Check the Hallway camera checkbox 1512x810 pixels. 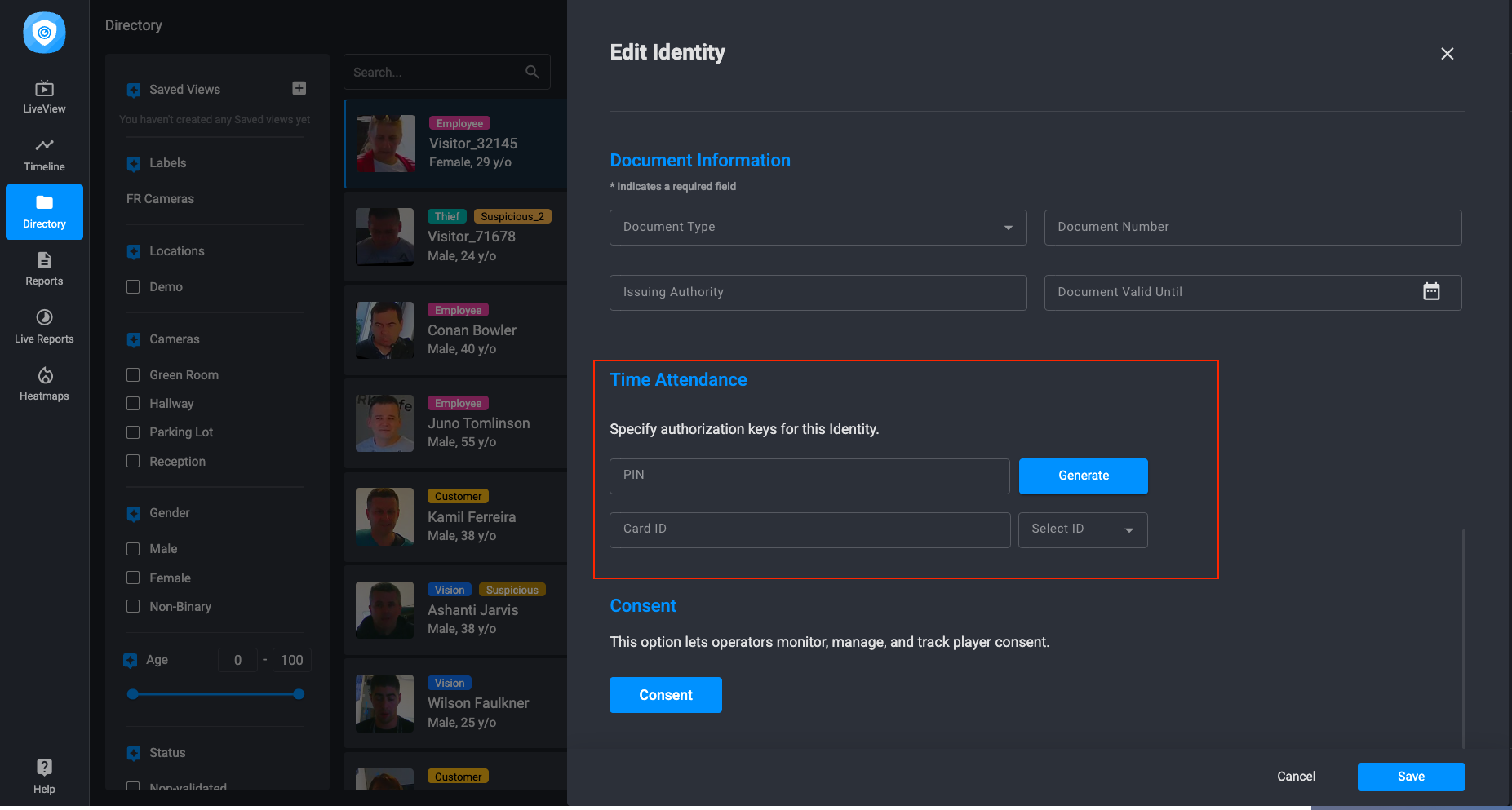coord(133,403)
